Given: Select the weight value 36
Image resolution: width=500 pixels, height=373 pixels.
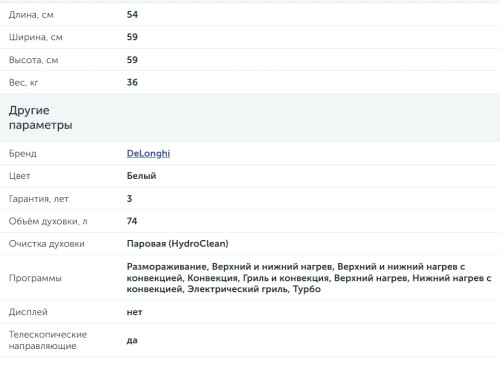Looking at the screenshot, I should (132, 82).
